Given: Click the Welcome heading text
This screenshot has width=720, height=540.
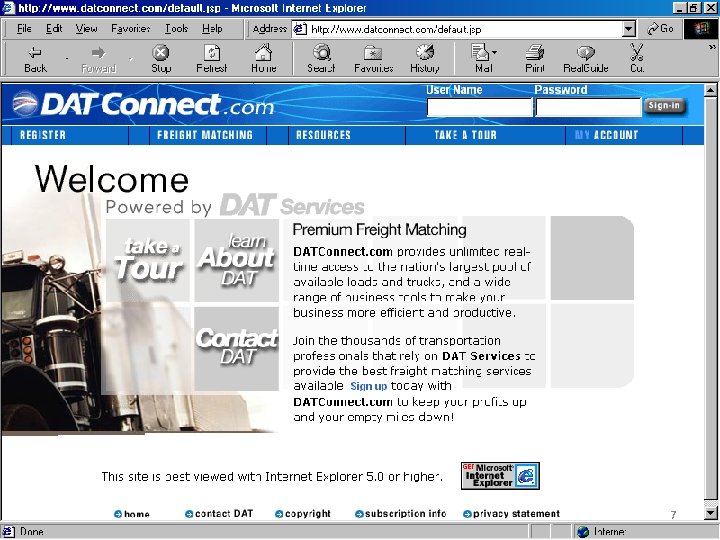Looking at the screenshot, I should 112,179.
